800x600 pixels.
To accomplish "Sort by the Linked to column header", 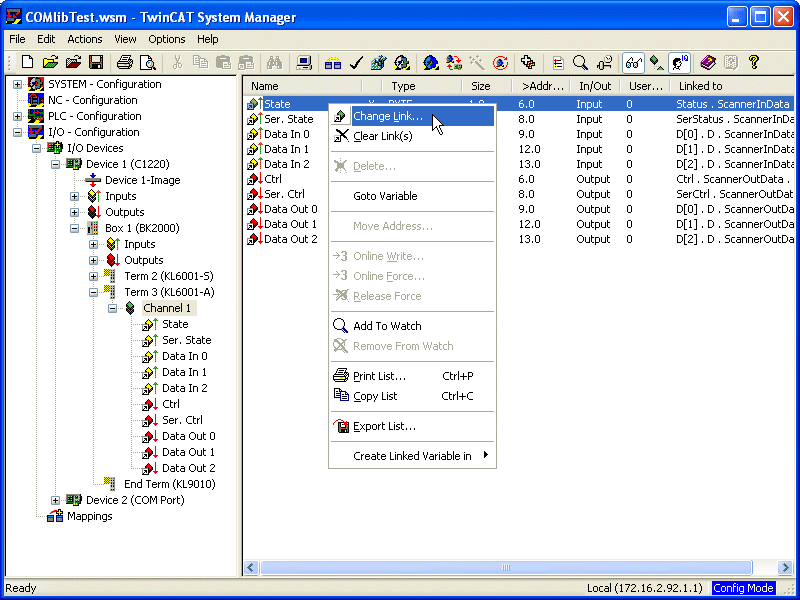I will point(733,86).
